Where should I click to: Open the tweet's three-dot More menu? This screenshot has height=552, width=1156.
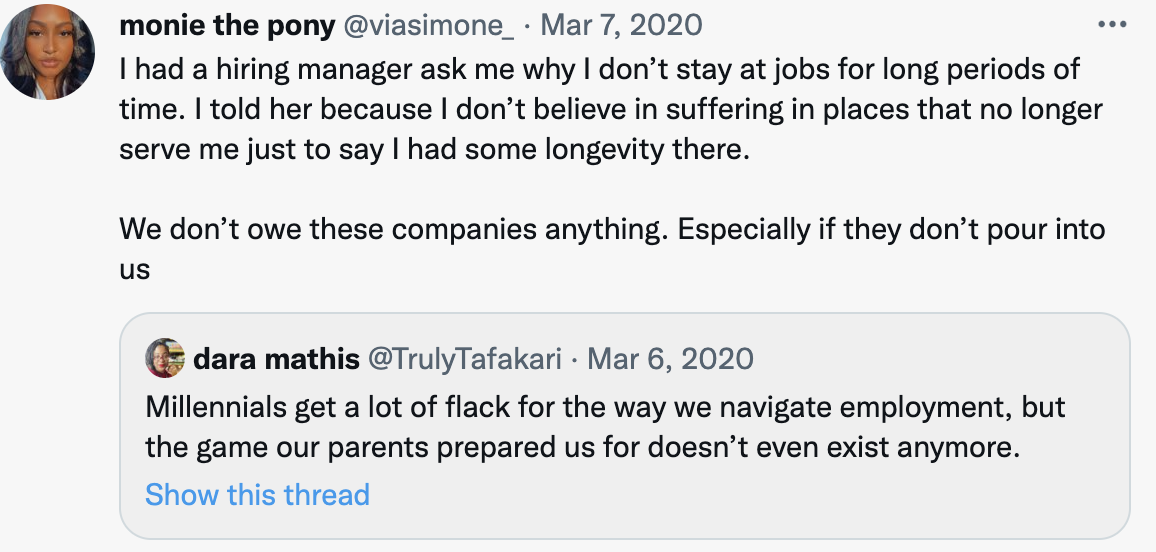(1111, 24)
